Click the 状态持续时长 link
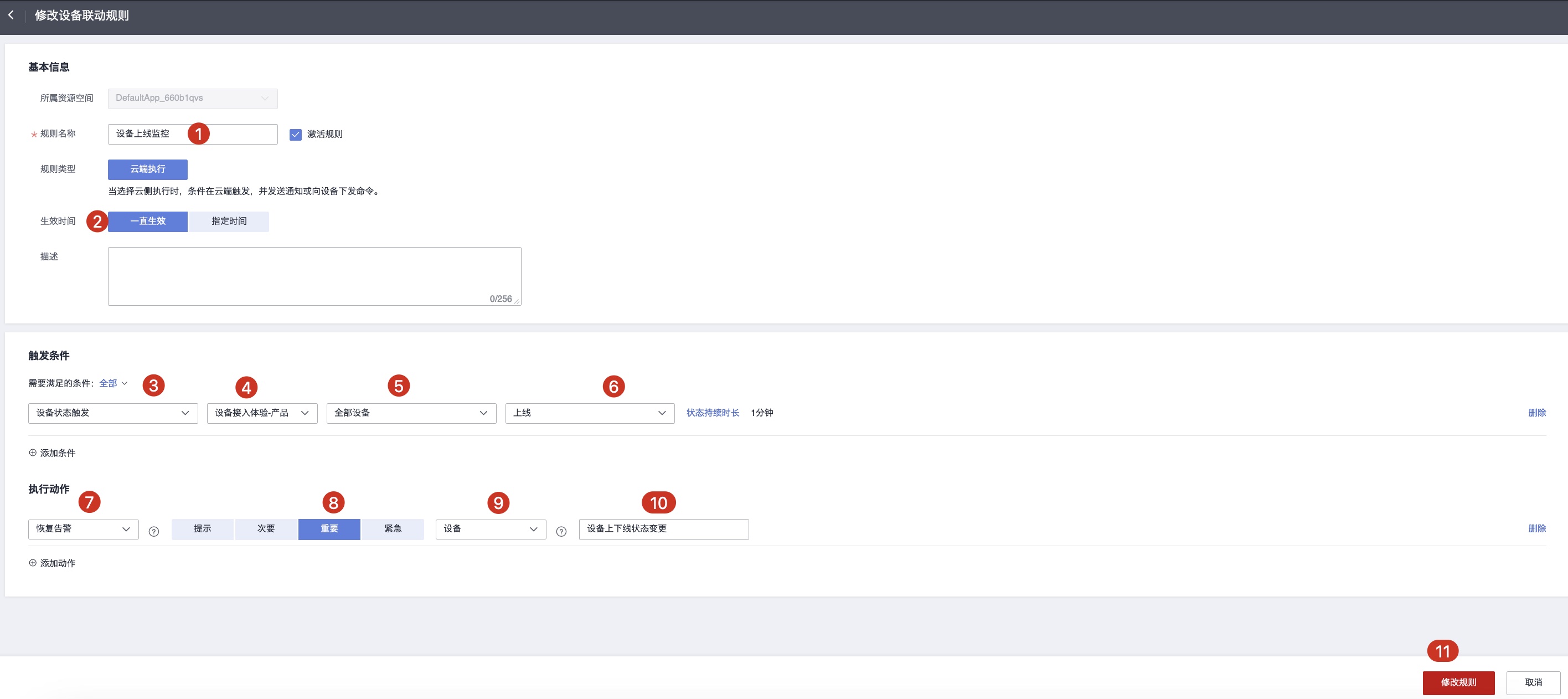Image resolution: width=1568 pixels, height=699 pixels. 713,413
